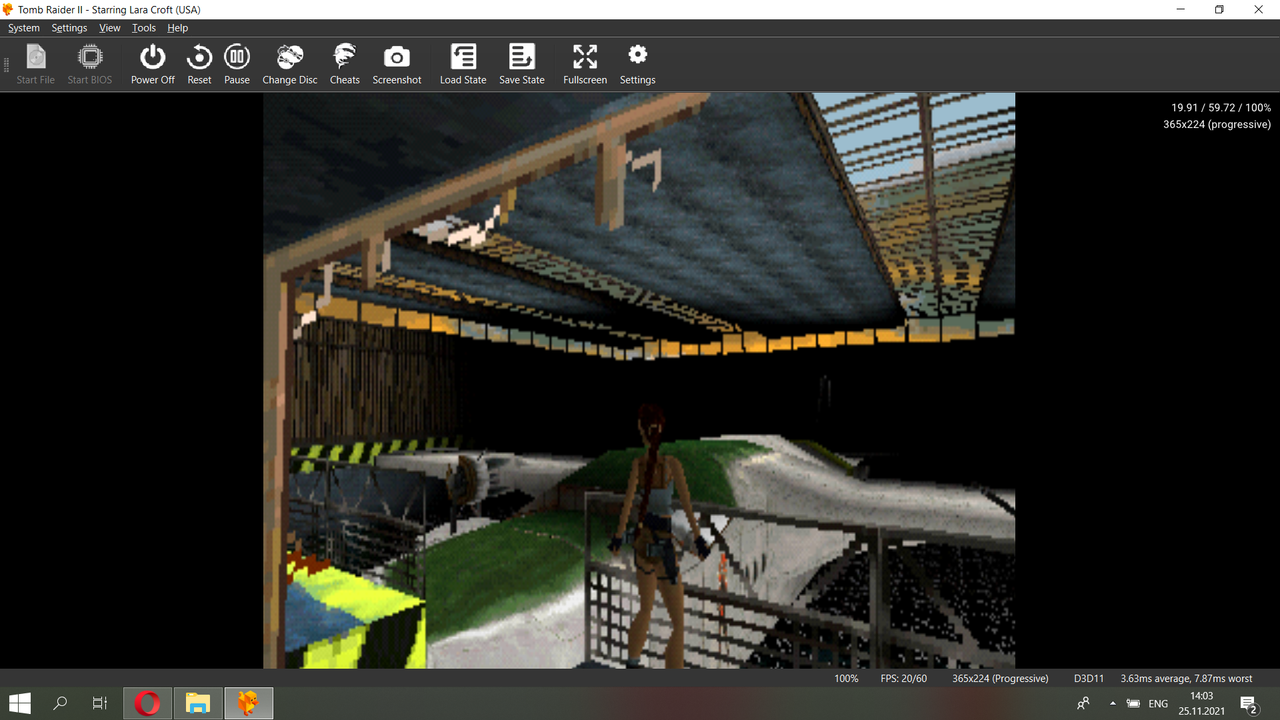Open Task View in the taskbar
1280x720 pixels.
point(100,703)
